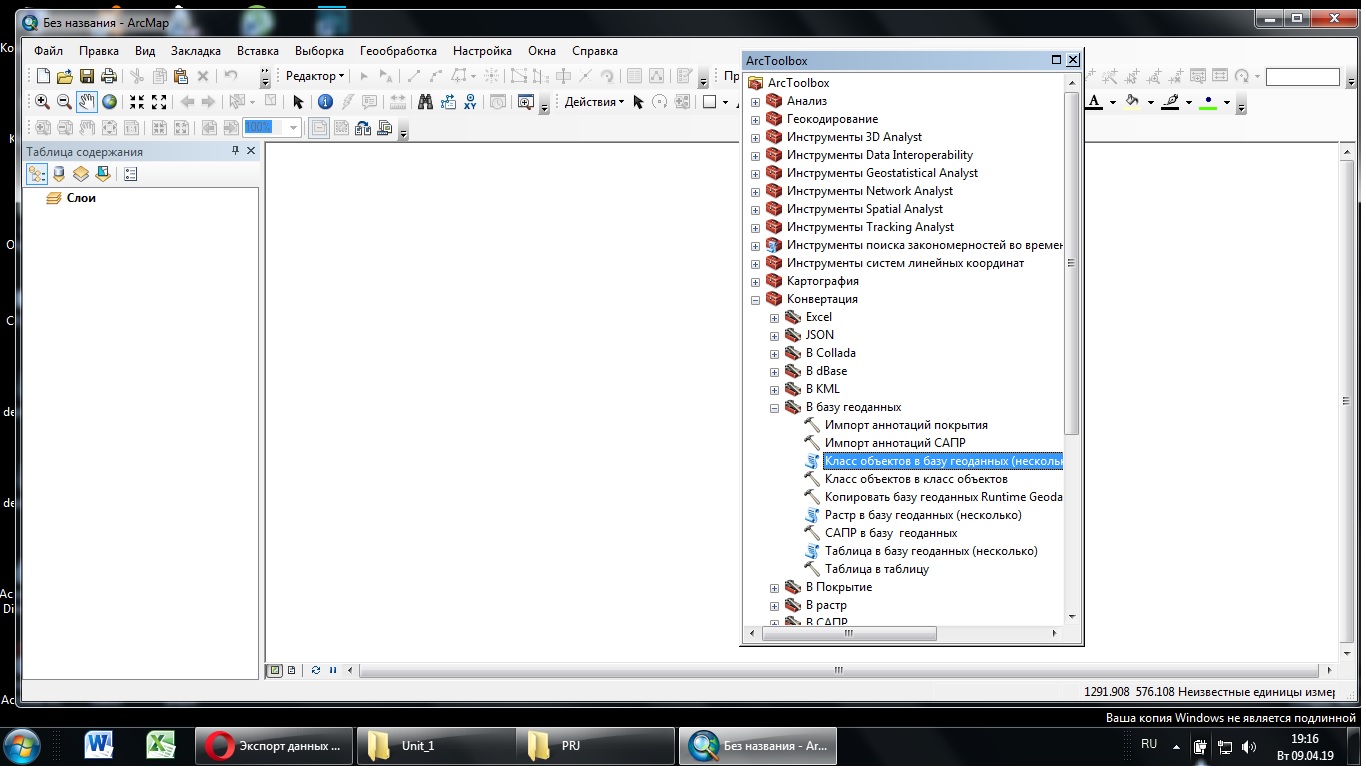Open table of contents Options icon
Screen dimensions: 1366x768
(130, 174)
